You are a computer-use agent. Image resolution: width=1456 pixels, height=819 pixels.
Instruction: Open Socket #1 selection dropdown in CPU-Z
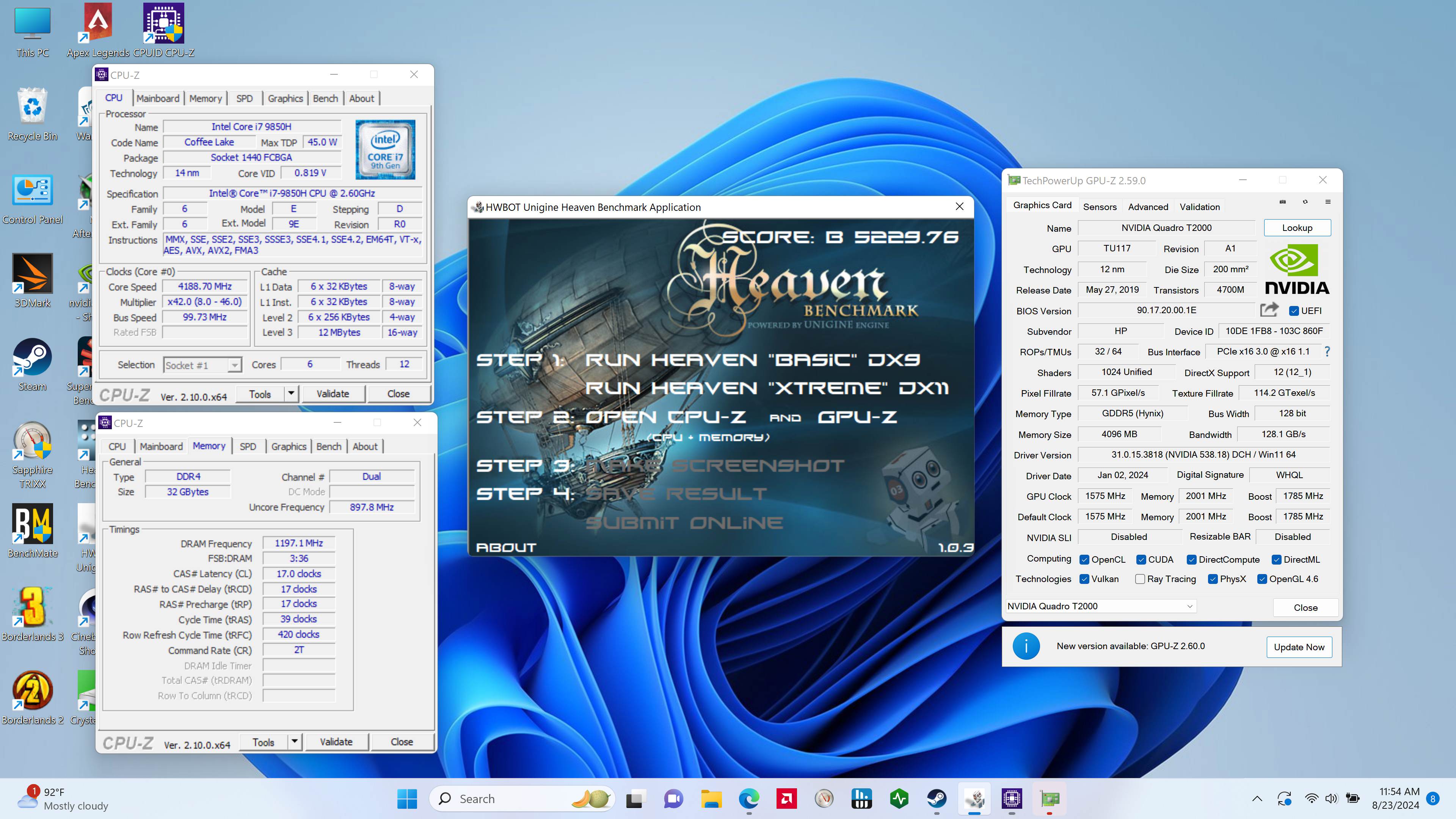[202, 365]
